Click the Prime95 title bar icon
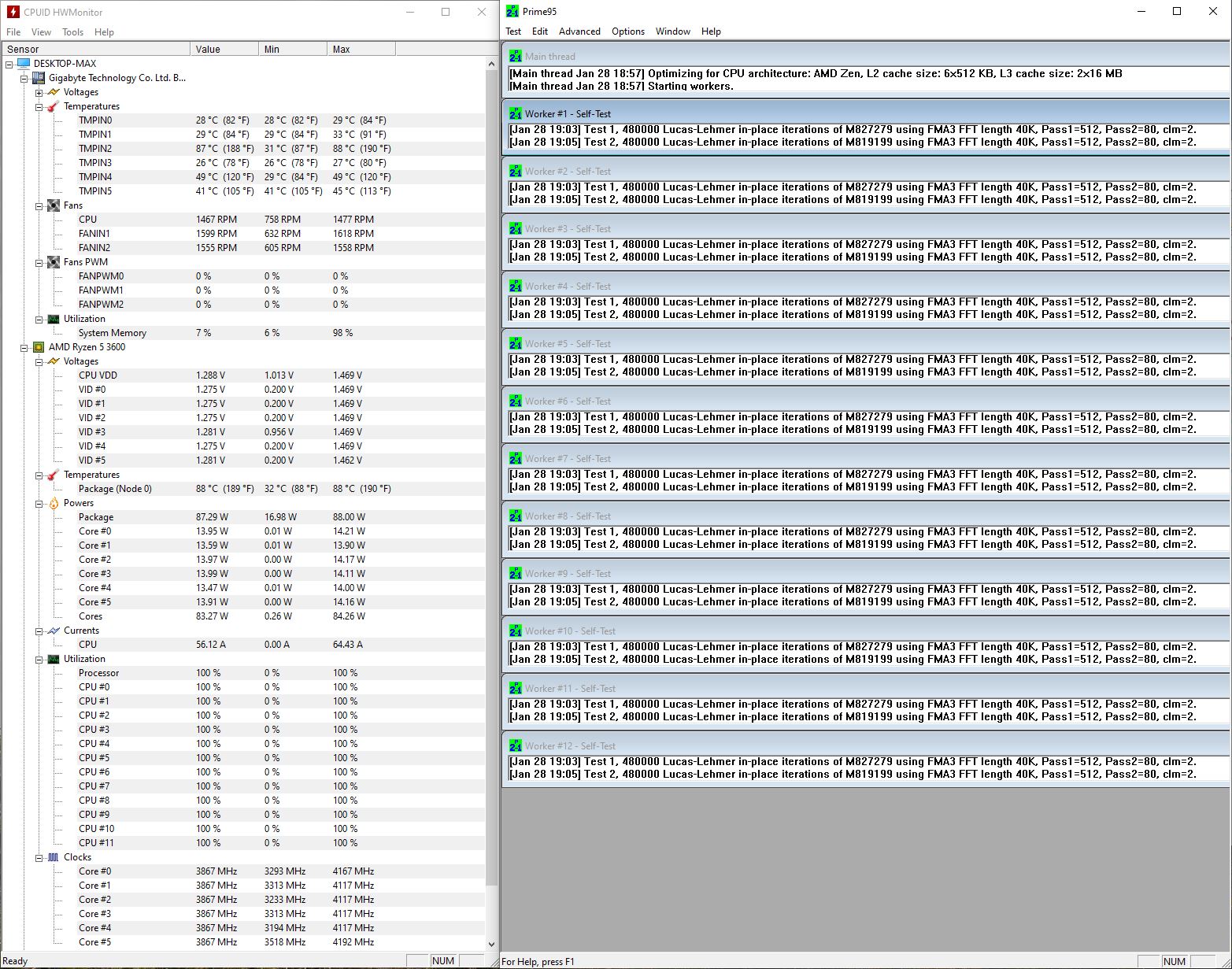This screenshot has height=969, width=1232. [512, 12]
